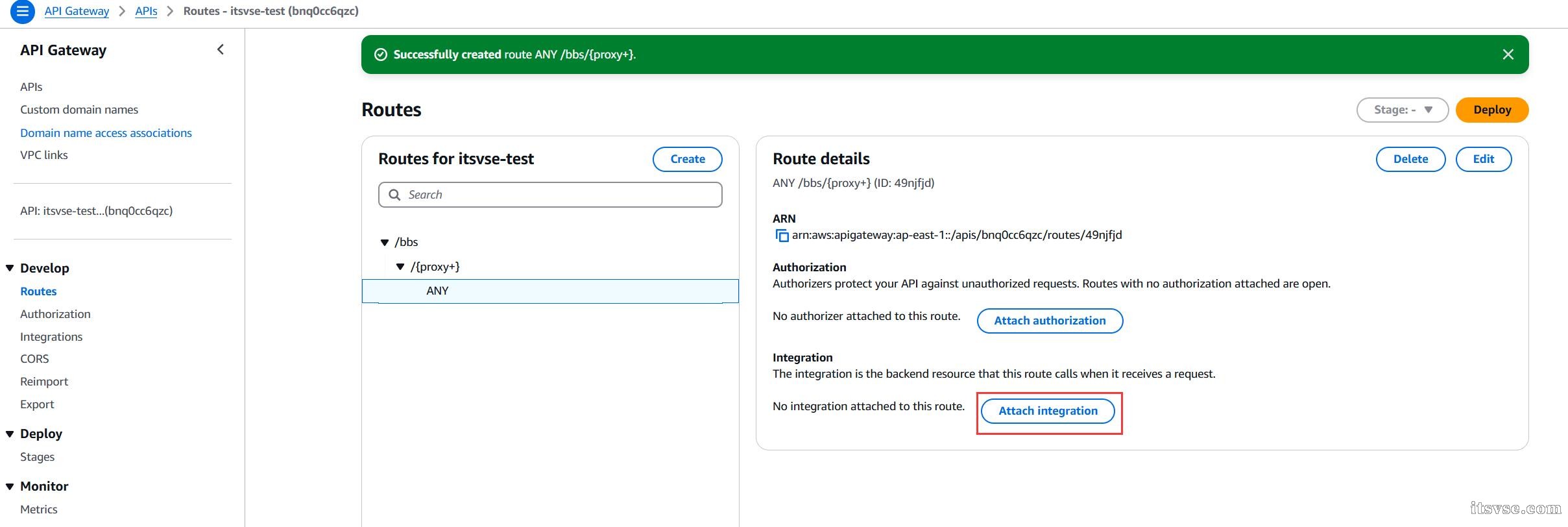The height and width of the screenshot is (527, 1568).
Task: Open APIs in the sidebar
Action: (x=31, y=87)
